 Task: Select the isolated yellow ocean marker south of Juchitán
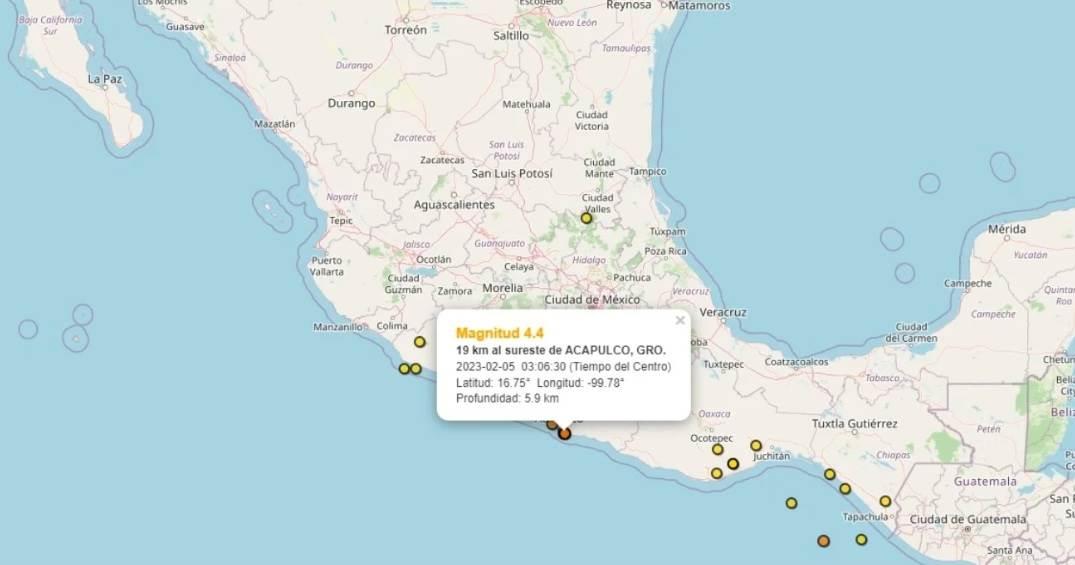click(791, 503)
